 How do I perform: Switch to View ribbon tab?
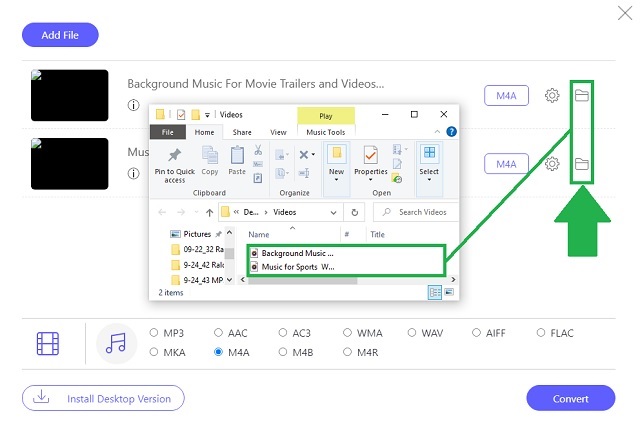(278, 132)
